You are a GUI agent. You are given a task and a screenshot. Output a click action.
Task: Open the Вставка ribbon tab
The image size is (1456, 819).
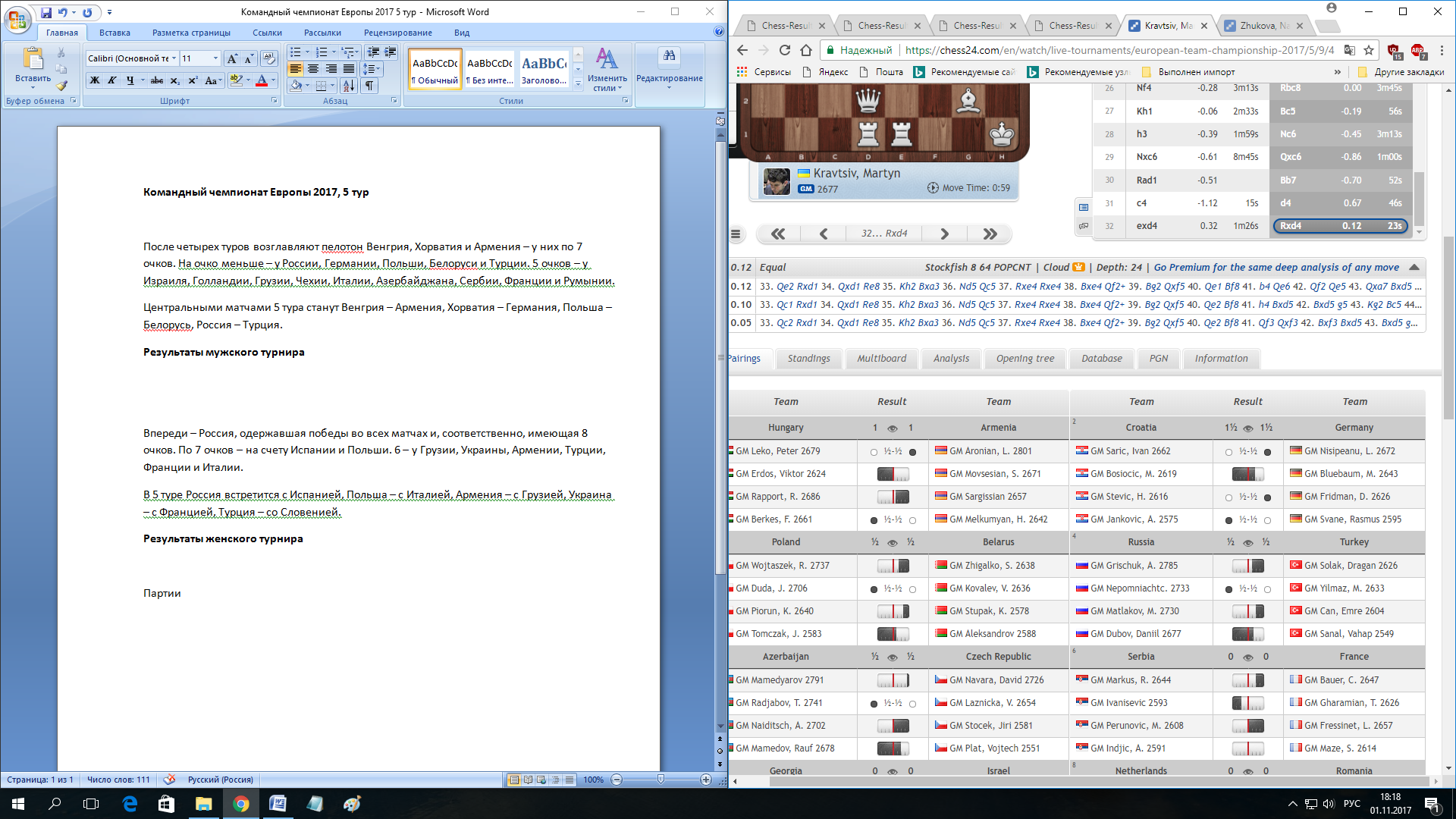(115, 33)
